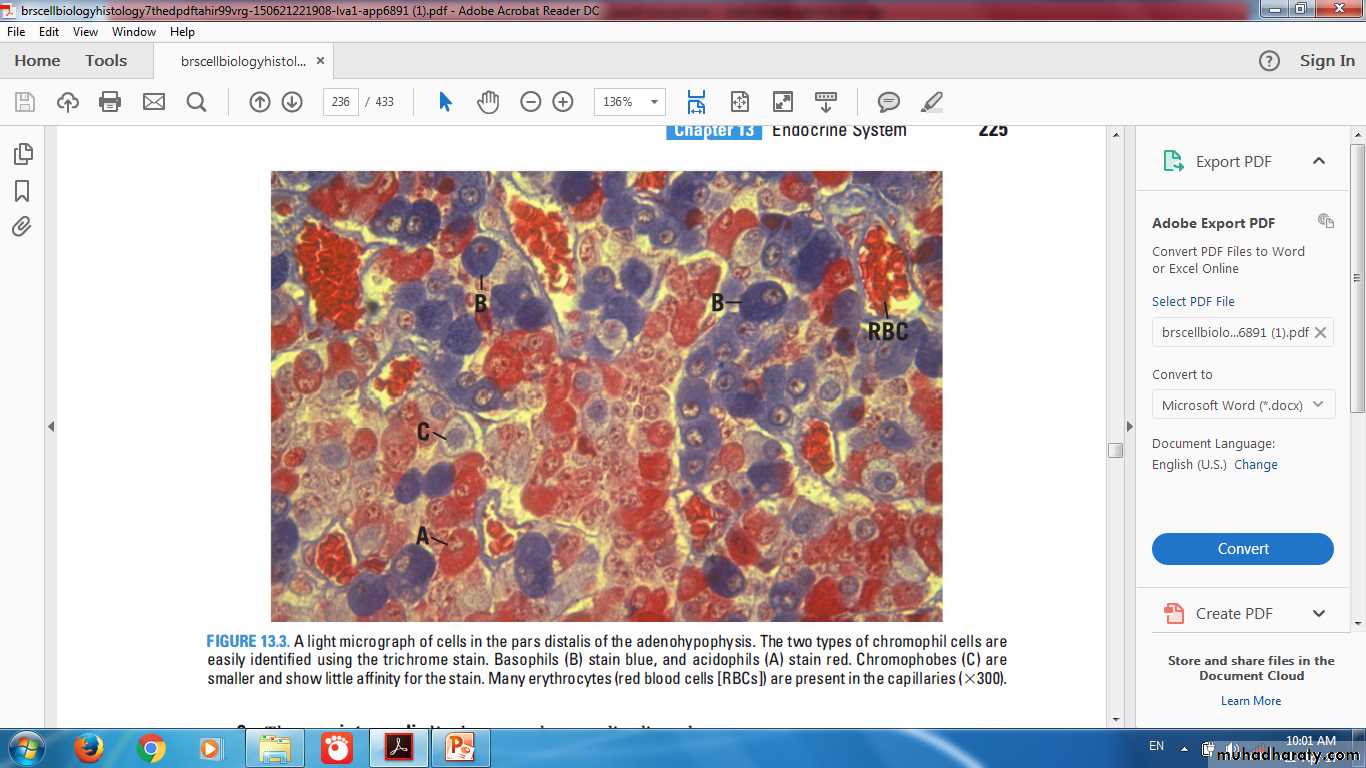Open the Add comment sticky note tool

tap(888, 102)
